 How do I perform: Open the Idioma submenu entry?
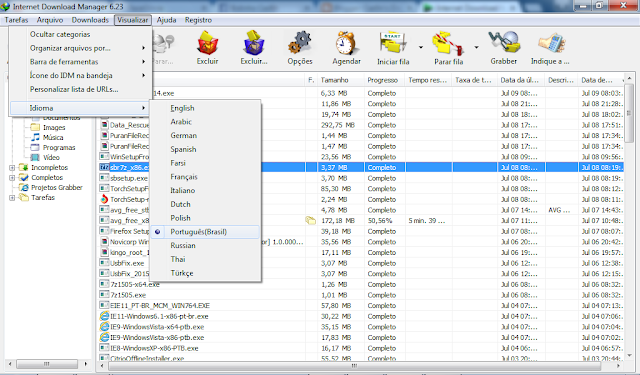coord(81,108)
